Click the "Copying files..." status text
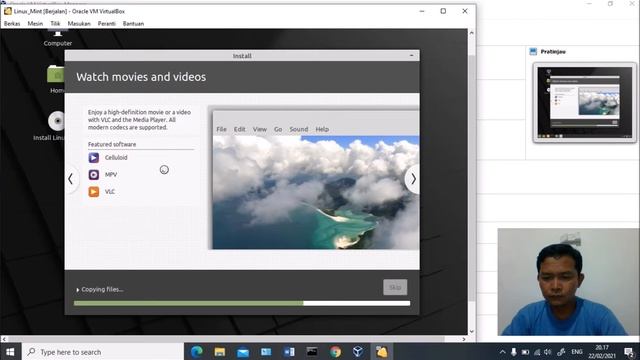This screenshot has height=360, width=640. [102, 290]
